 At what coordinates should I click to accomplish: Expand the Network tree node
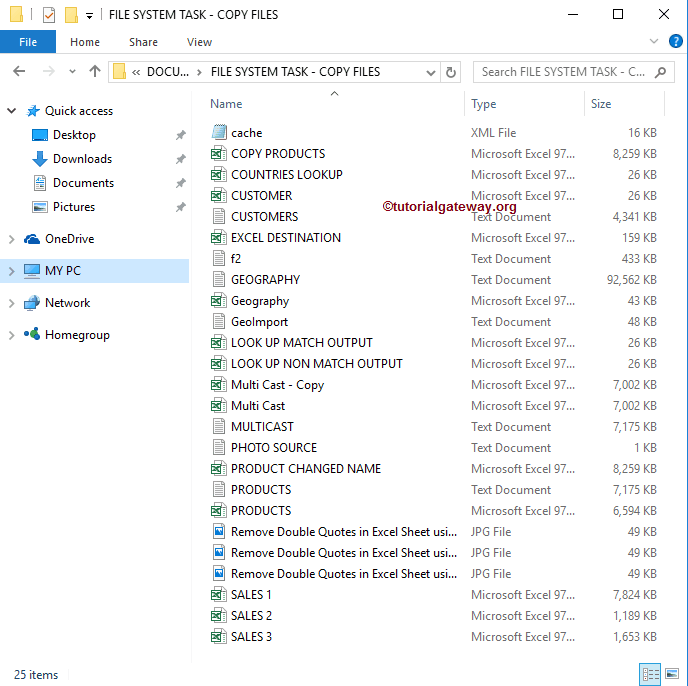(x=12, y=303)
